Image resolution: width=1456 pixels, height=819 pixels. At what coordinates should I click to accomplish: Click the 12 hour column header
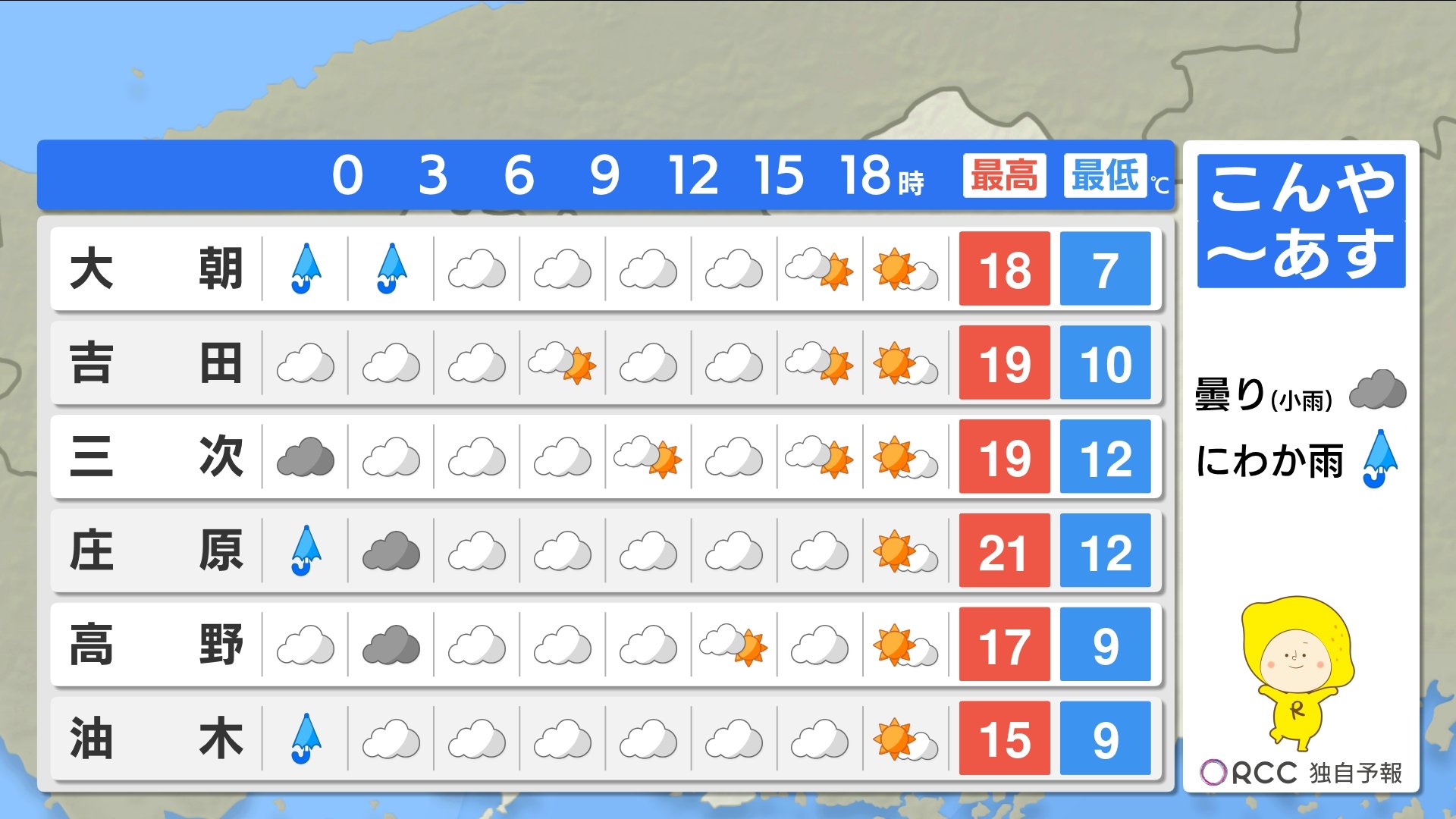(692, 176)
